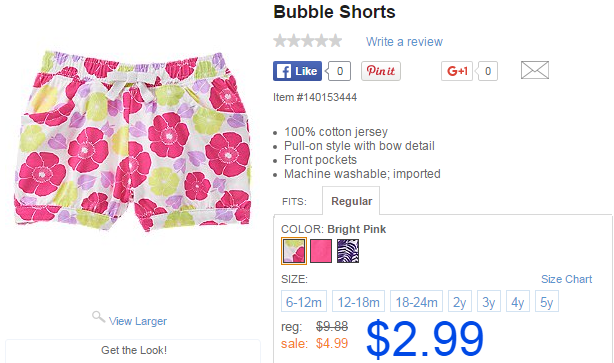614x363 pixels.
Task: Click the floral bubble shorts product image
Action: (x=132, y=141)
